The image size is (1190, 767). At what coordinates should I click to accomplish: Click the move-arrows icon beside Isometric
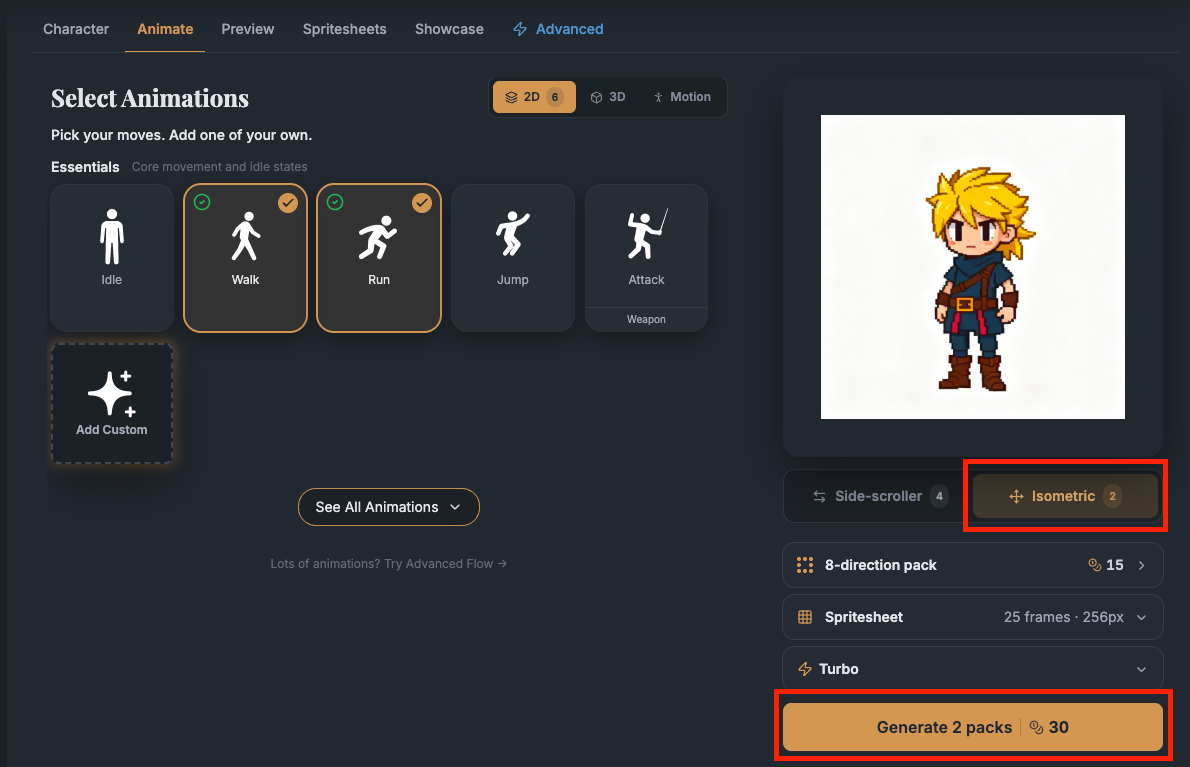(x=1016, y=496)
